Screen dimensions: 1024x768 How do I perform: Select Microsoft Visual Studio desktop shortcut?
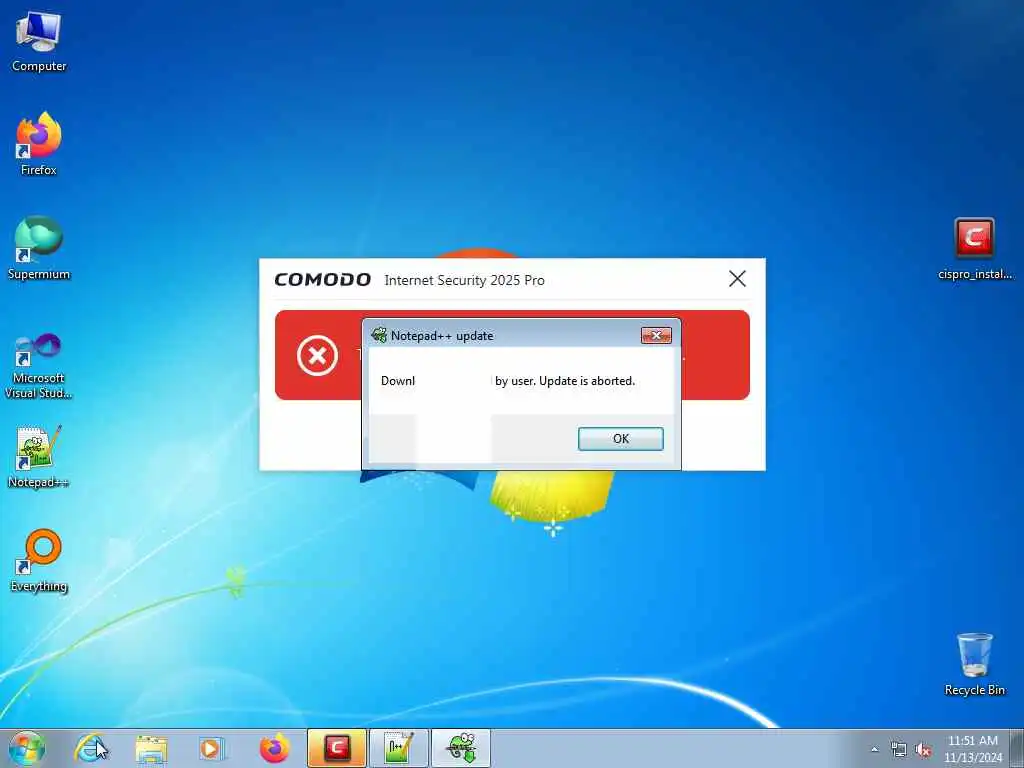pos(39,366)
